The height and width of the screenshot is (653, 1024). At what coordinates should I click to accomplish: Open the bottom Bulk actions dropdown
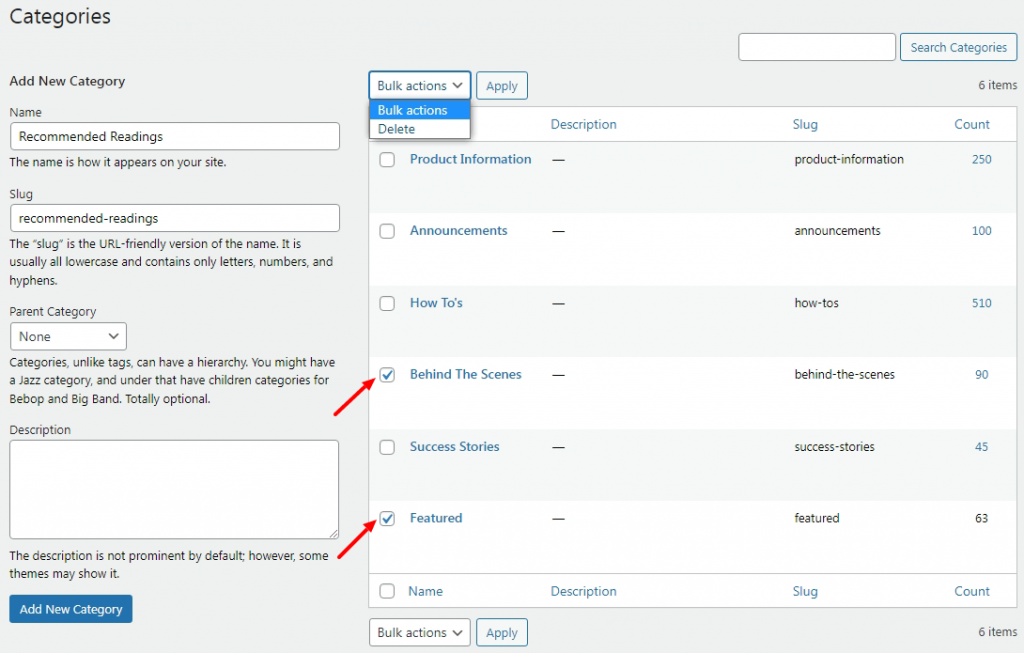(x=419, y=632)
